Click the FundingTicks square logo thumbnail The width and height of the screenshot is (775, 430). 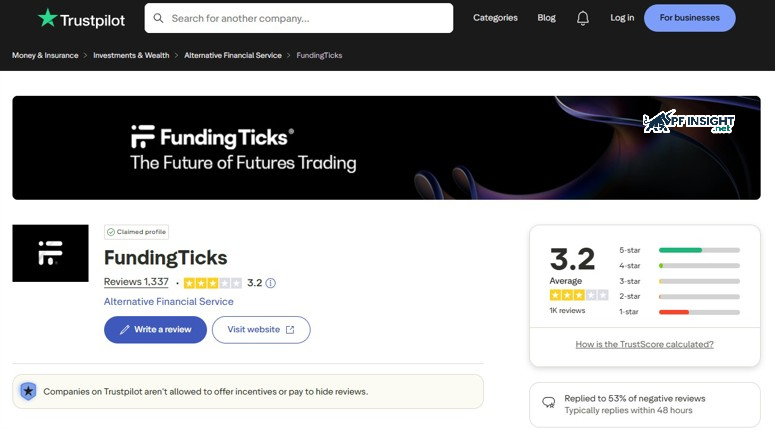(x=50, y=253)
